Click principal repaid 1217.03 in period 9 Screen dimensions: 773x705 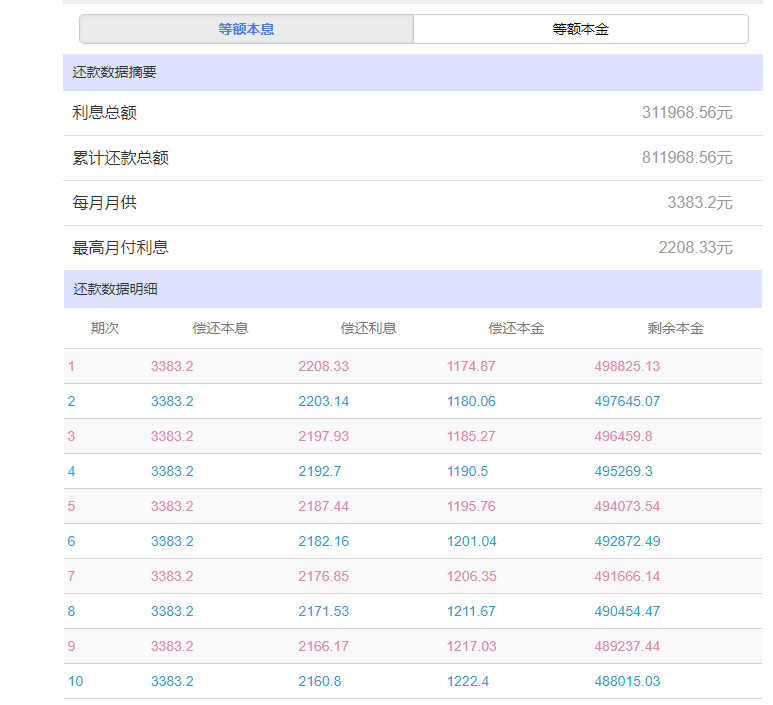pos(471,647)
